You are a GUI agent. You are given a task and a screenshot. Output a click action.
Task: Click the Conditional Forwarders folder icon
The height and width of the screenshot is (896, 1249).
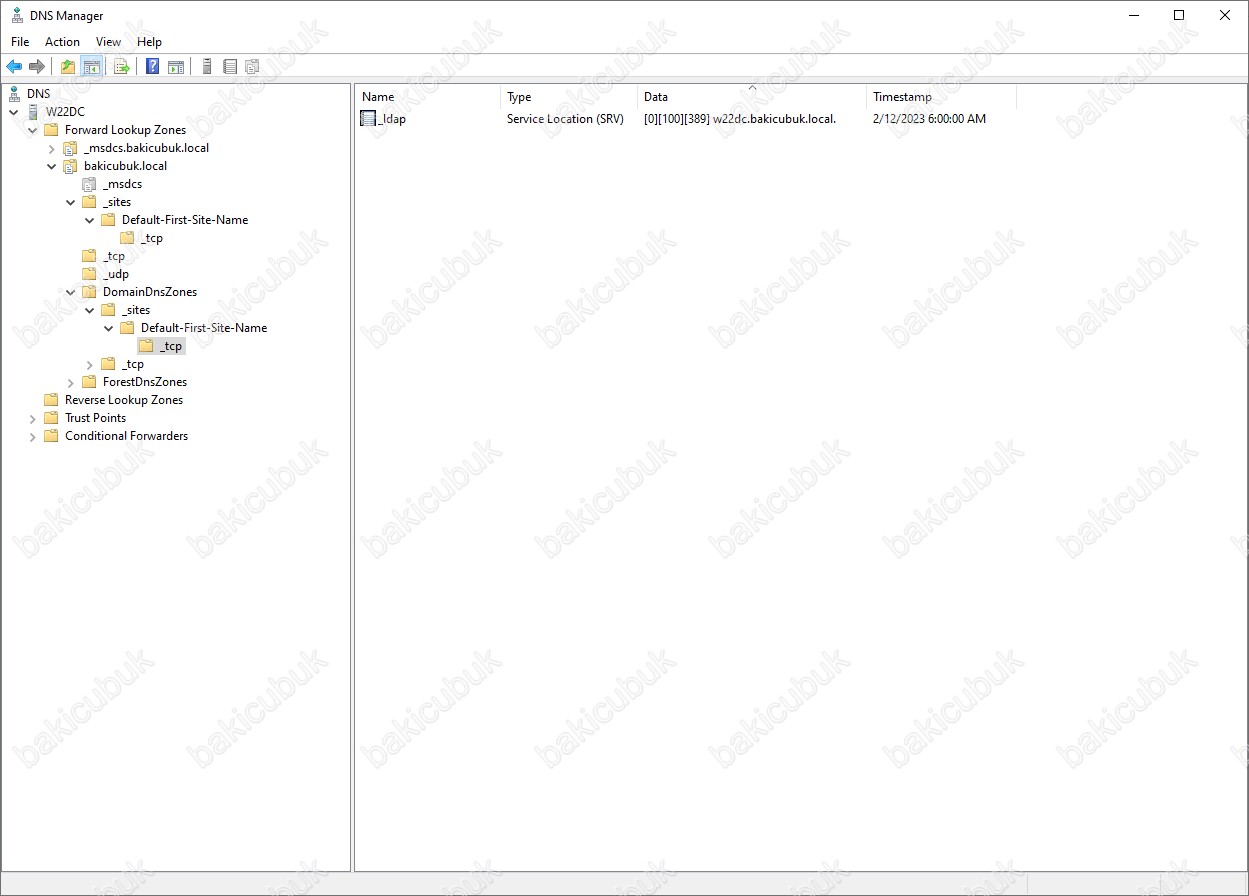point(51,436)
